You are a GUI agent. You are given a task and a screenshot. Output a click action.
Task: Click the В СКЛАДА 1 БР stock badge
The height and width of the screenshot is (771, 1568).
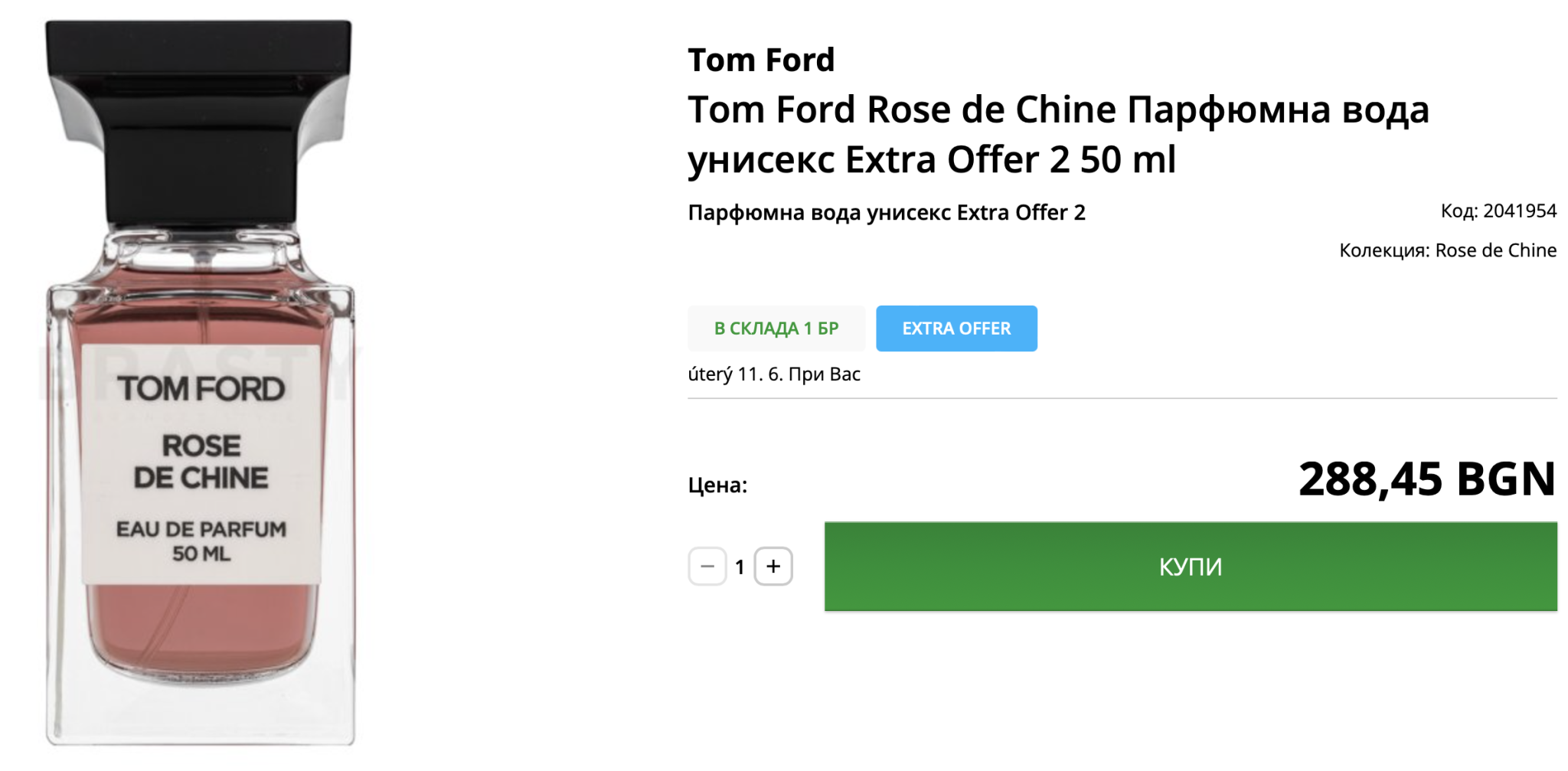[776, 328]
